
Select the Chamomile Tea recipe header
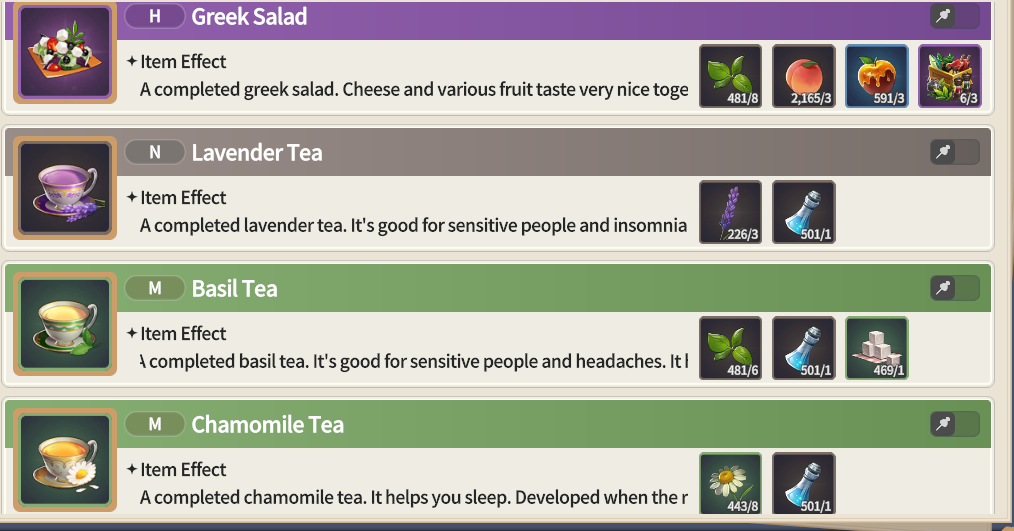tap(498, 424)
